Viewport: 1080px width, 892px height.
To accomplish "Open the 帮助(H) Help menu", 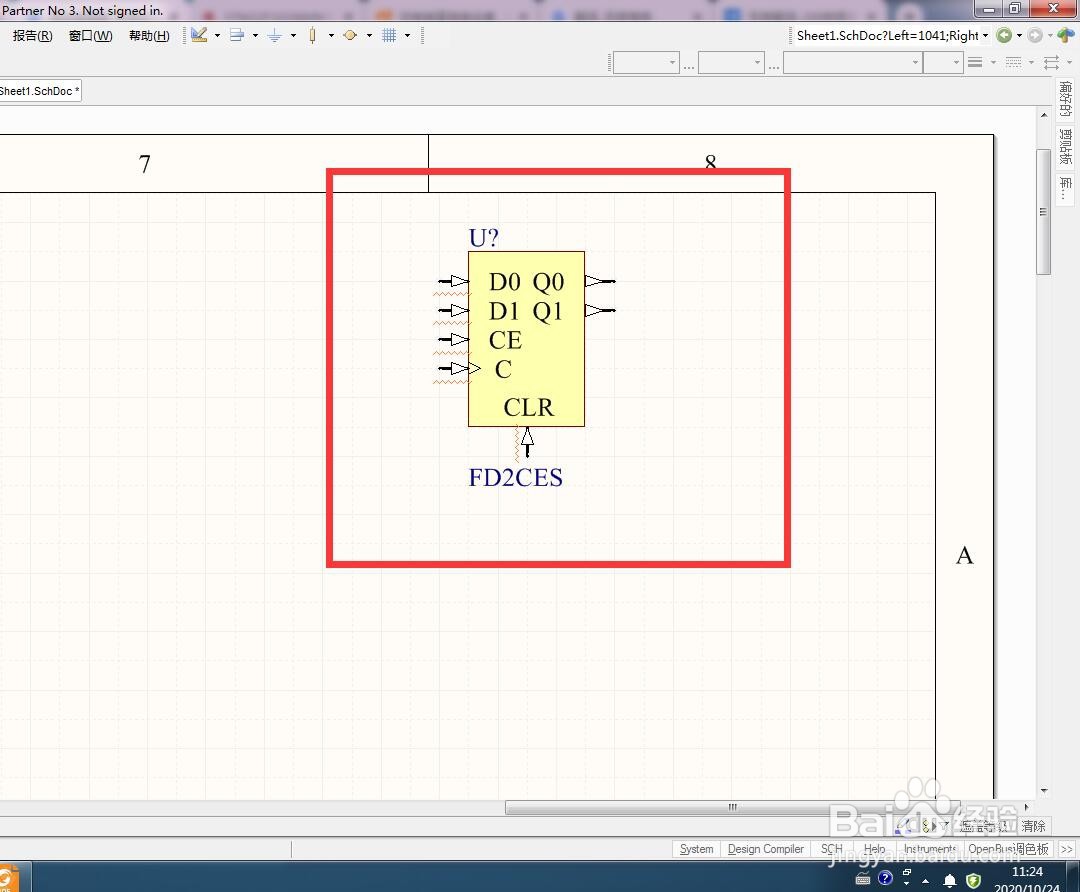I will pos(149,36).
